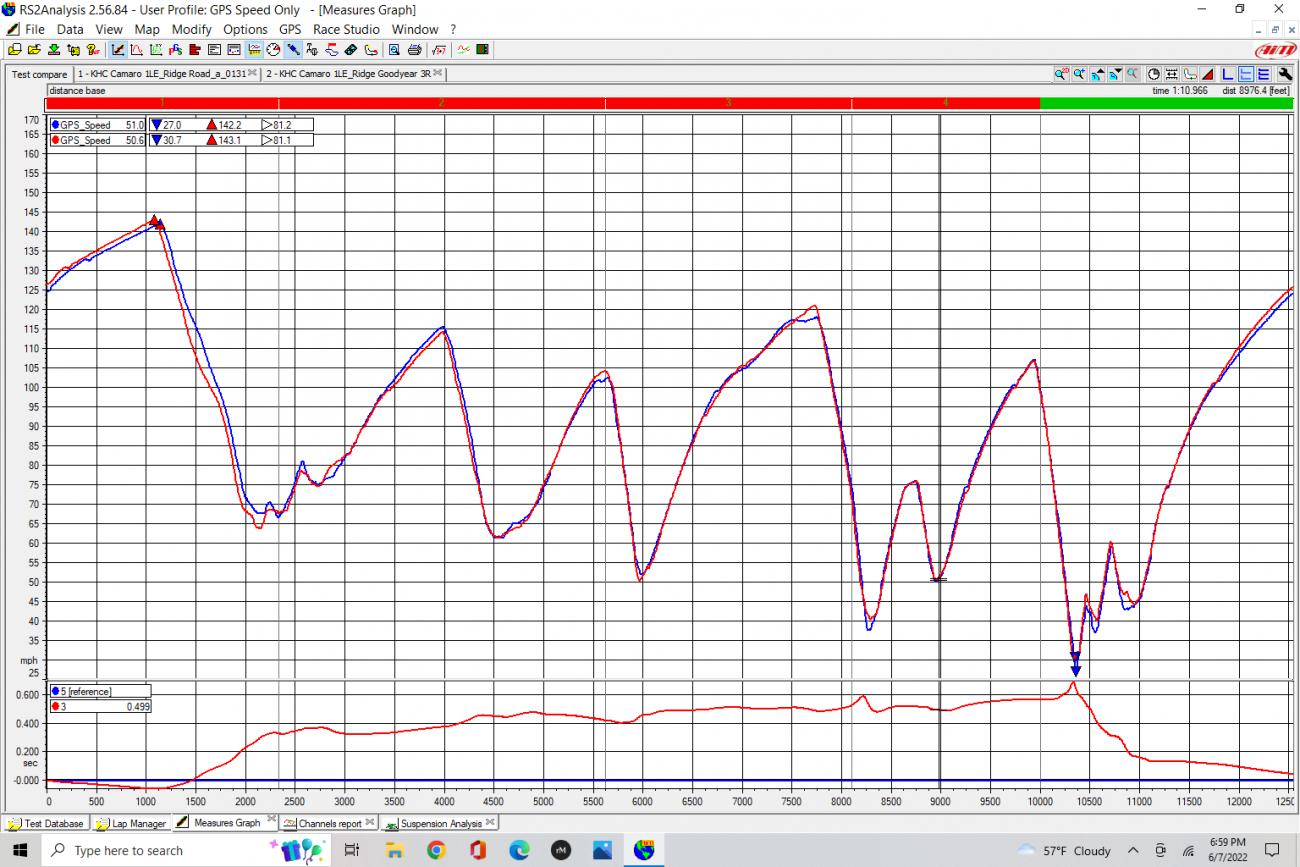This screenshot has width=1300, height=867.
Task: Close the Ridge Goodyear 3R tab
Action: click(438, 73)
